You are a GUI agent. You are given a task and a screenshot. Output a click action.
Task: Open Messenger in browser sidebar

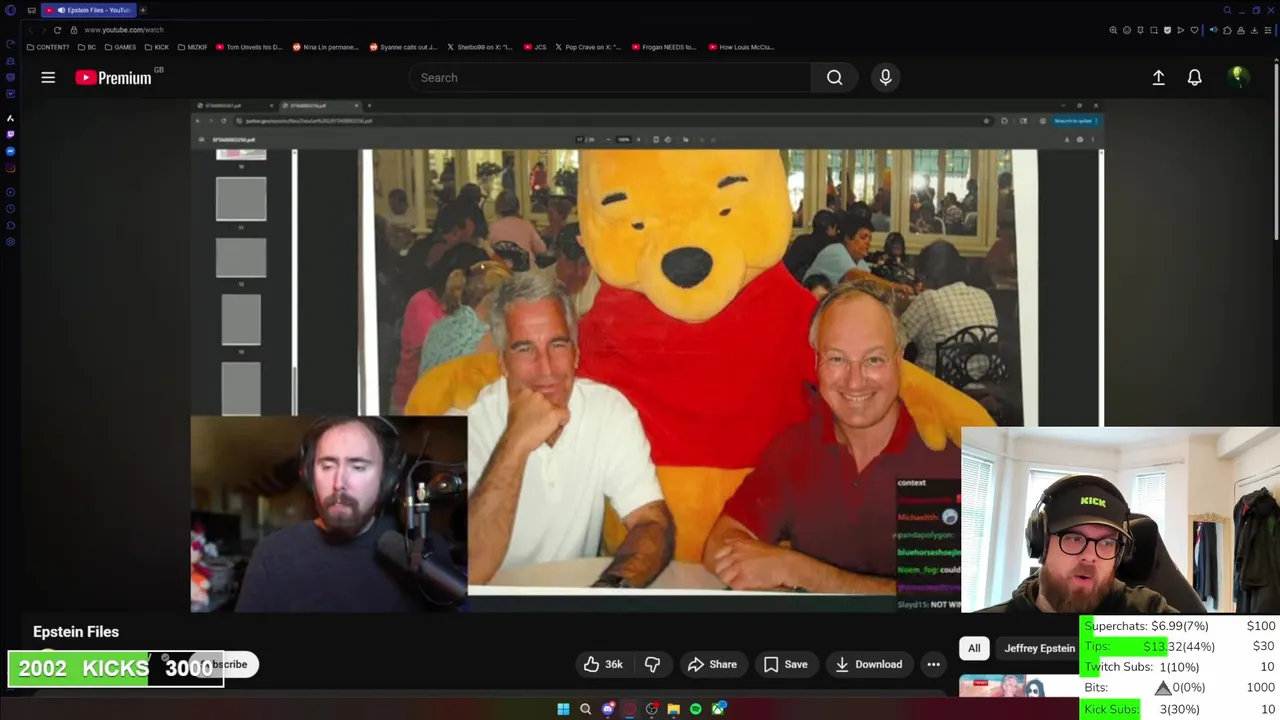click(10, 151)
